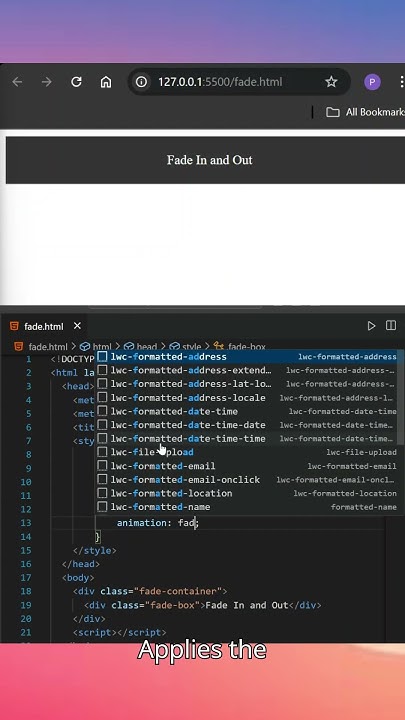The image size is (405, 720).
Task: Reload the fade.html page
Action: [76, 82]
